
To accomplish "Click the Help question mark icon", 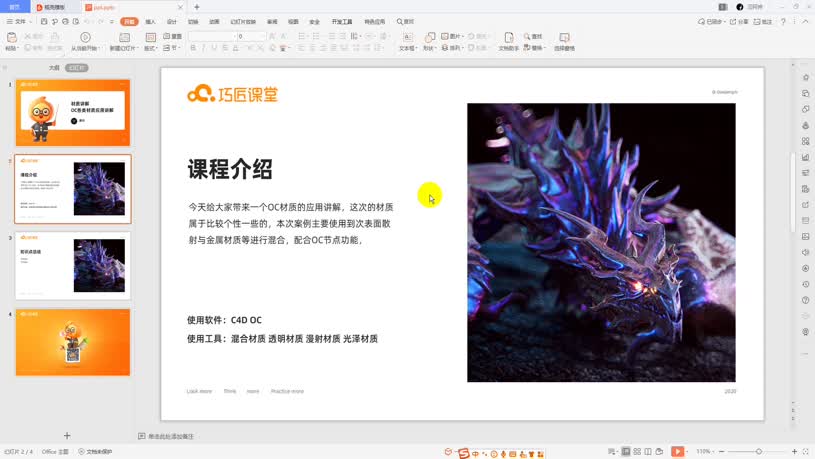I will tap(783, 22).
